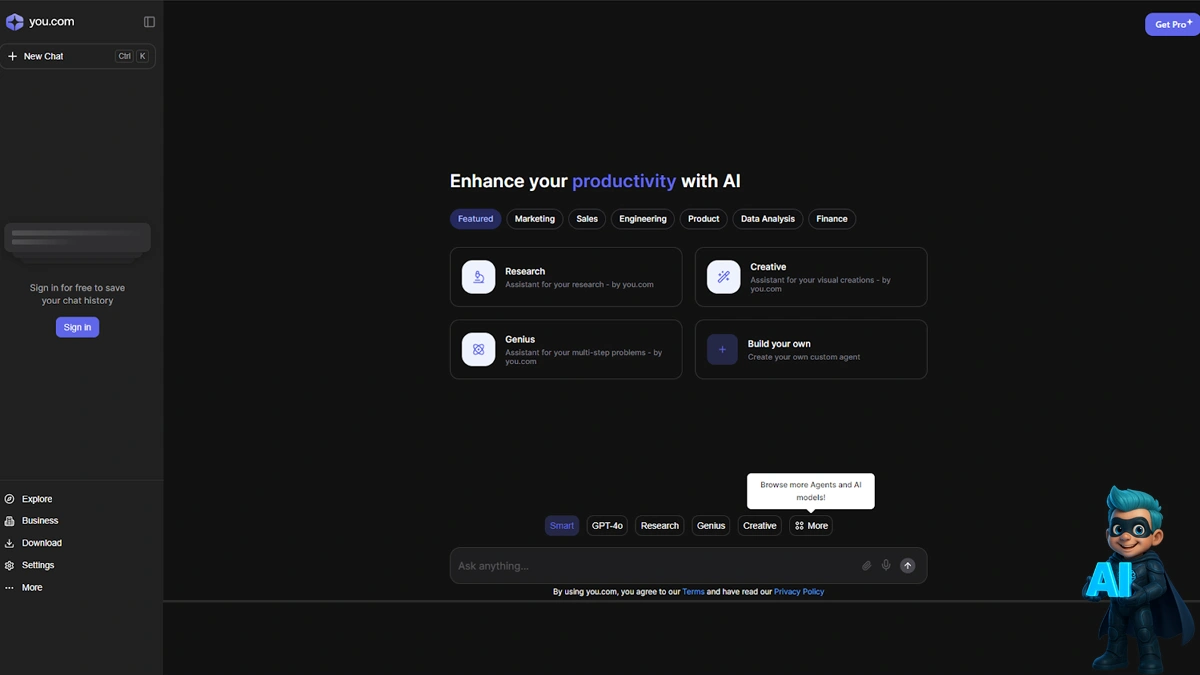Choose the Research mode chip

pyautogui.click(x=660, y=526)
